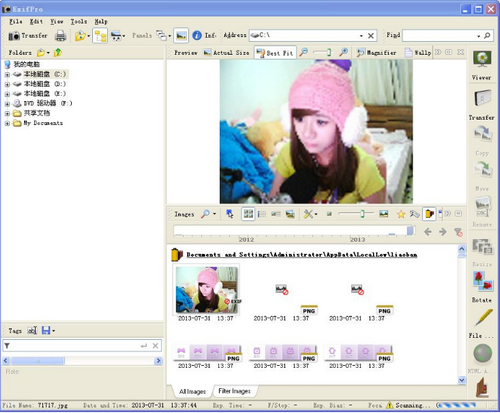Click the large thumbnail picture icon
Screen dimensions: 500x413
(x=384, y=214)
